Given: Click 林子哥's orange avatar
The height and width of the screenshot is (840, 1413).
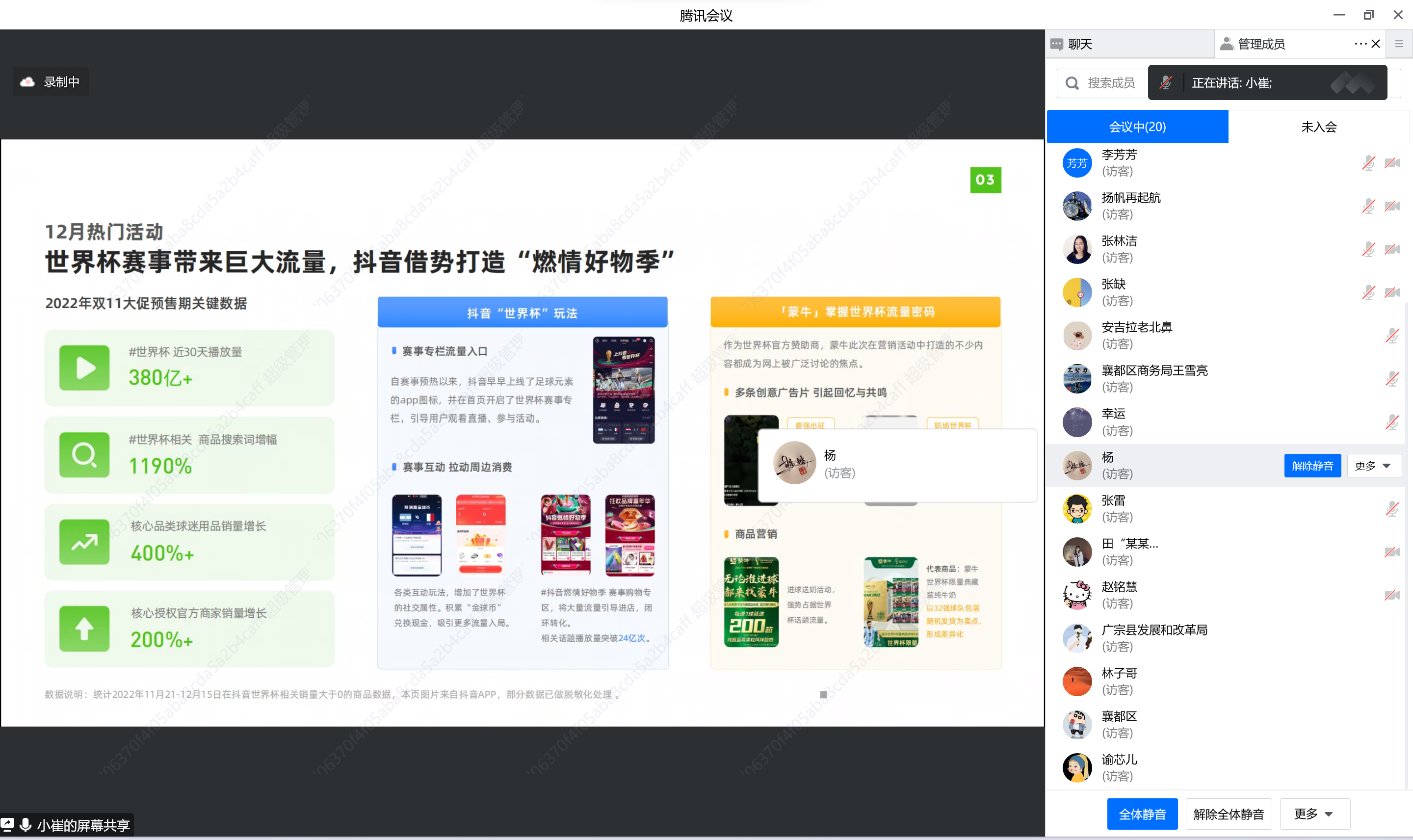Looking at the screenshot, I should [x=1077, y=682].
